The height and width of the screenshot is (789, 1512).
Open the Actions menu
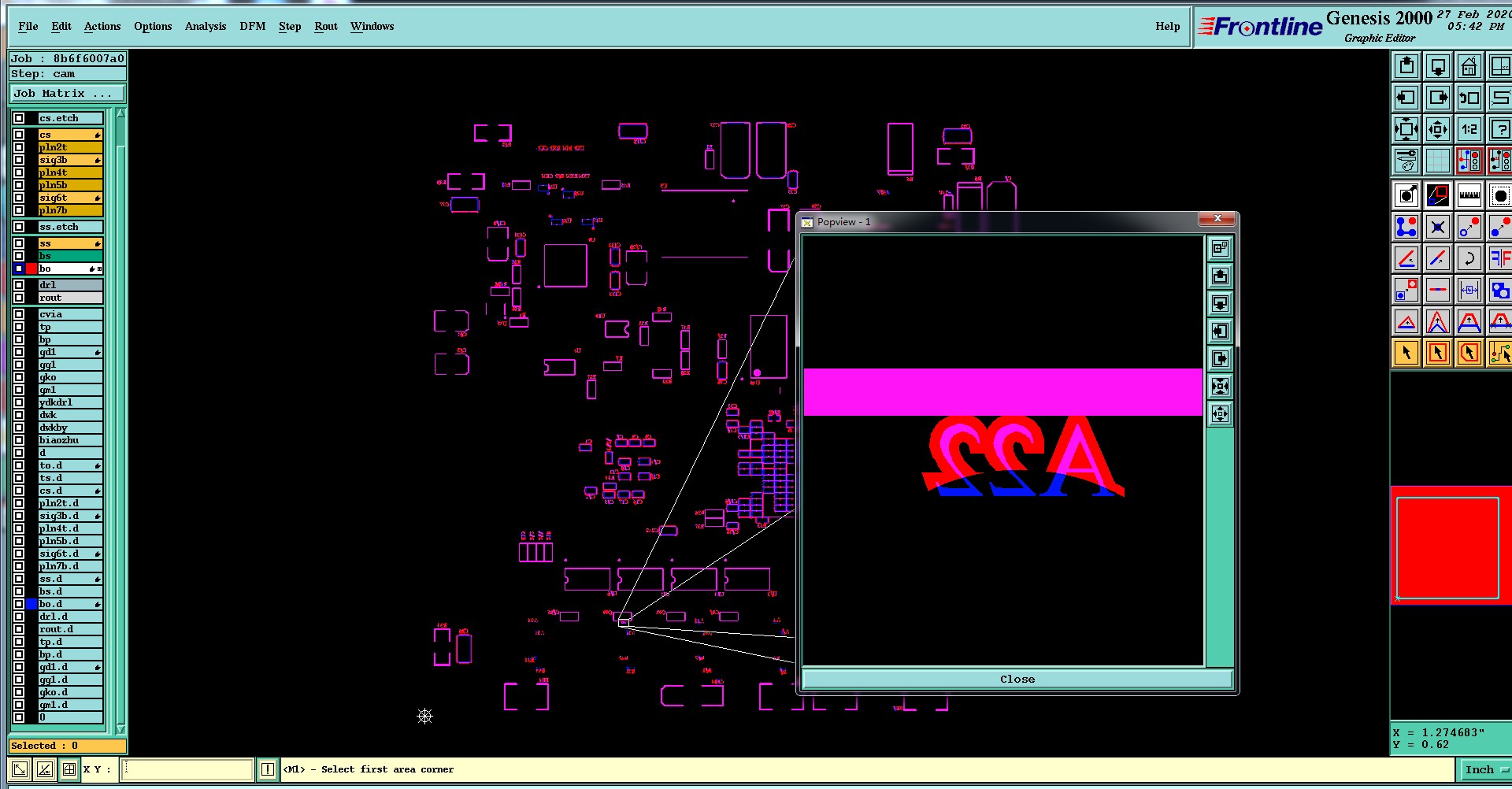(102, 26)
